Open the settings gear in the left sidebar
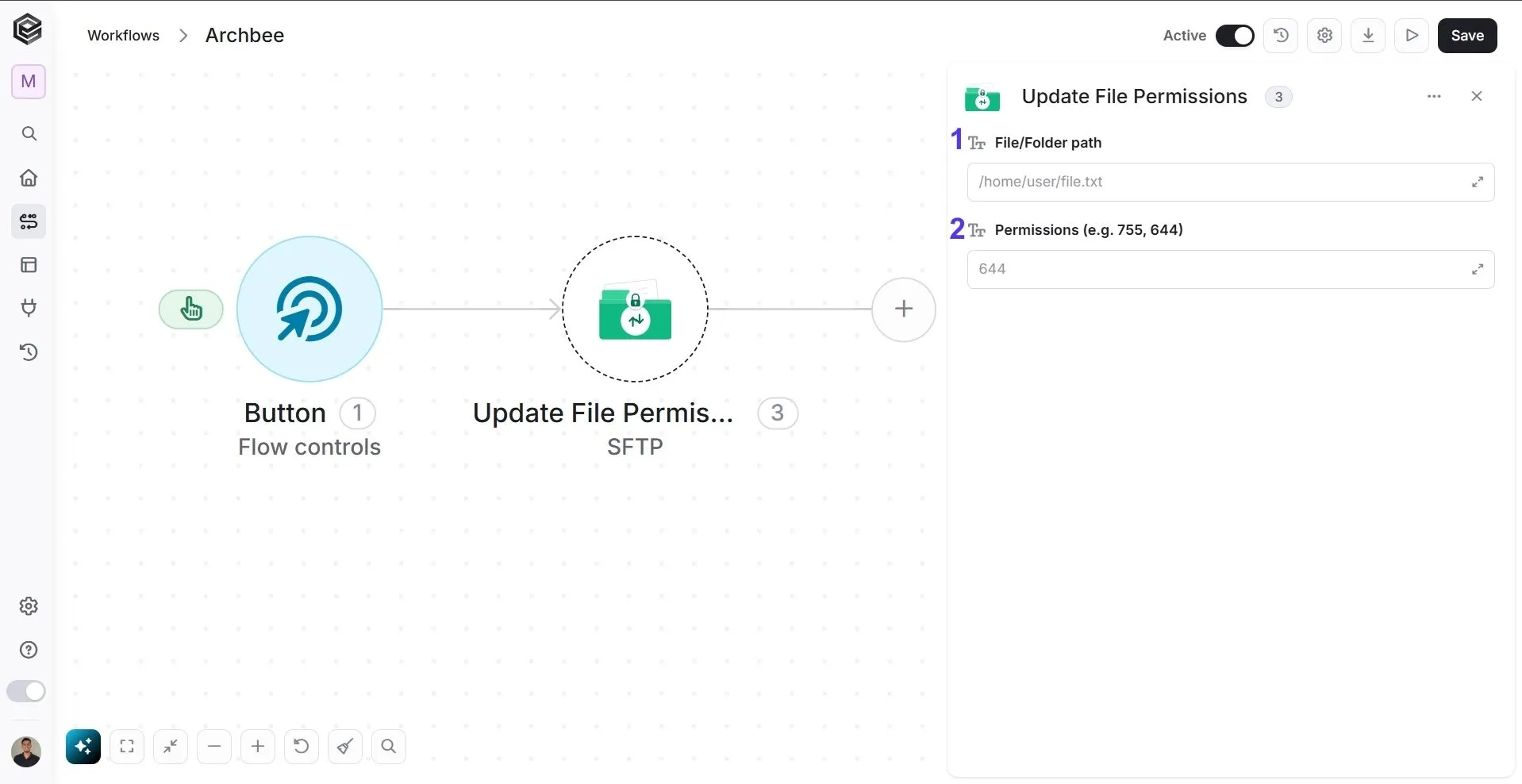This screenshot has height=784, width=1522. [x=29, y=606]
